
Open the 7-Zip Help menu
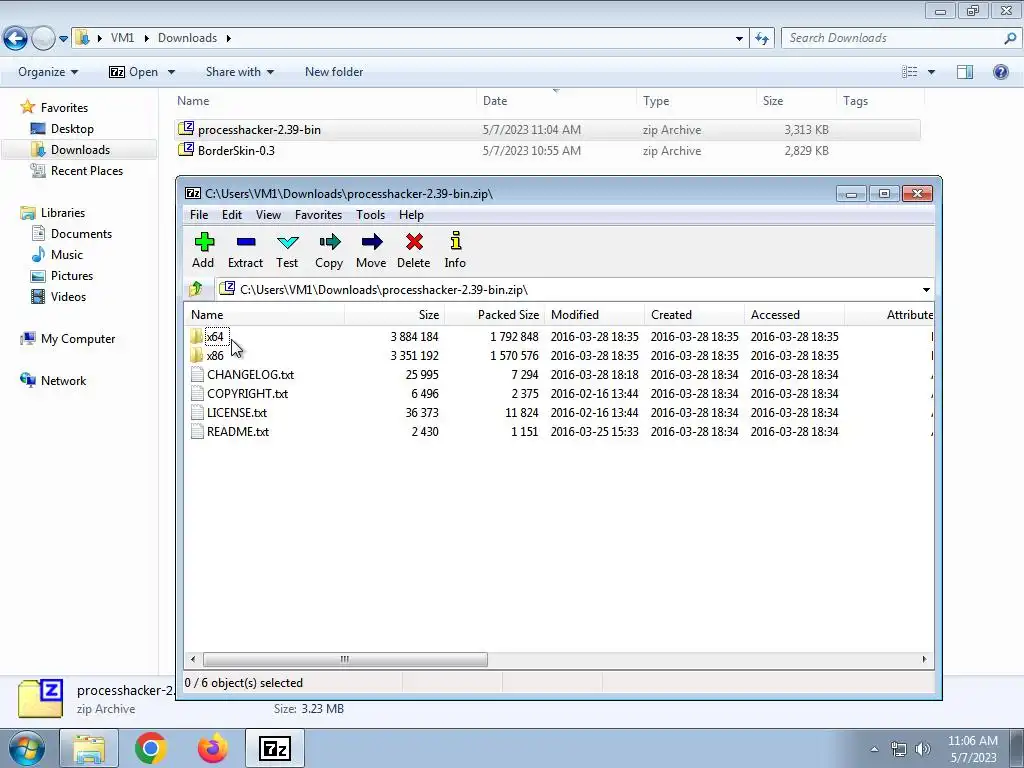[411, 215]
